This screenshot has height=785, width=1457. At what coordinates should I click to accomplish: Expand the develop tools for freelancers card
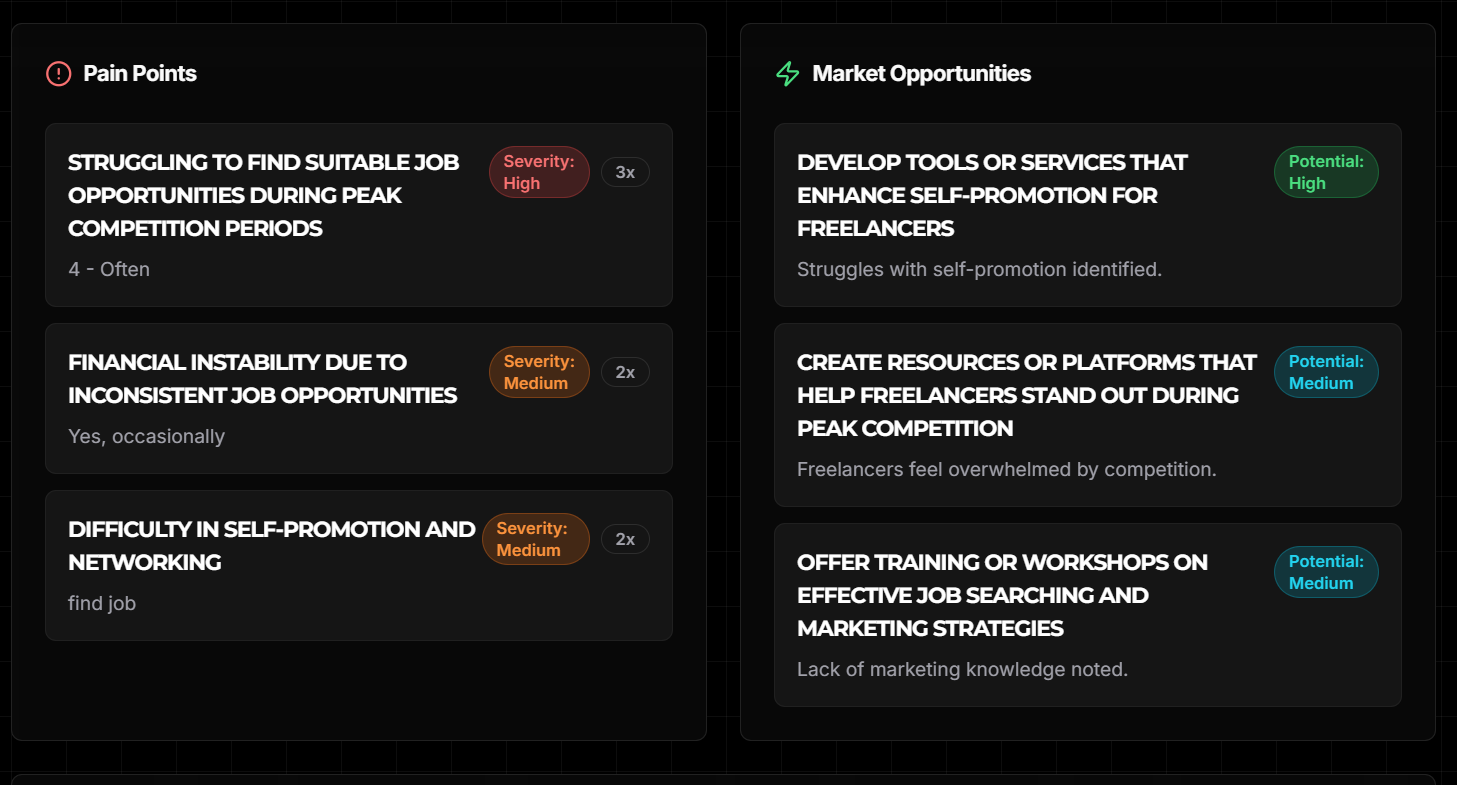pyautogui.click(x=1088, y=213)
